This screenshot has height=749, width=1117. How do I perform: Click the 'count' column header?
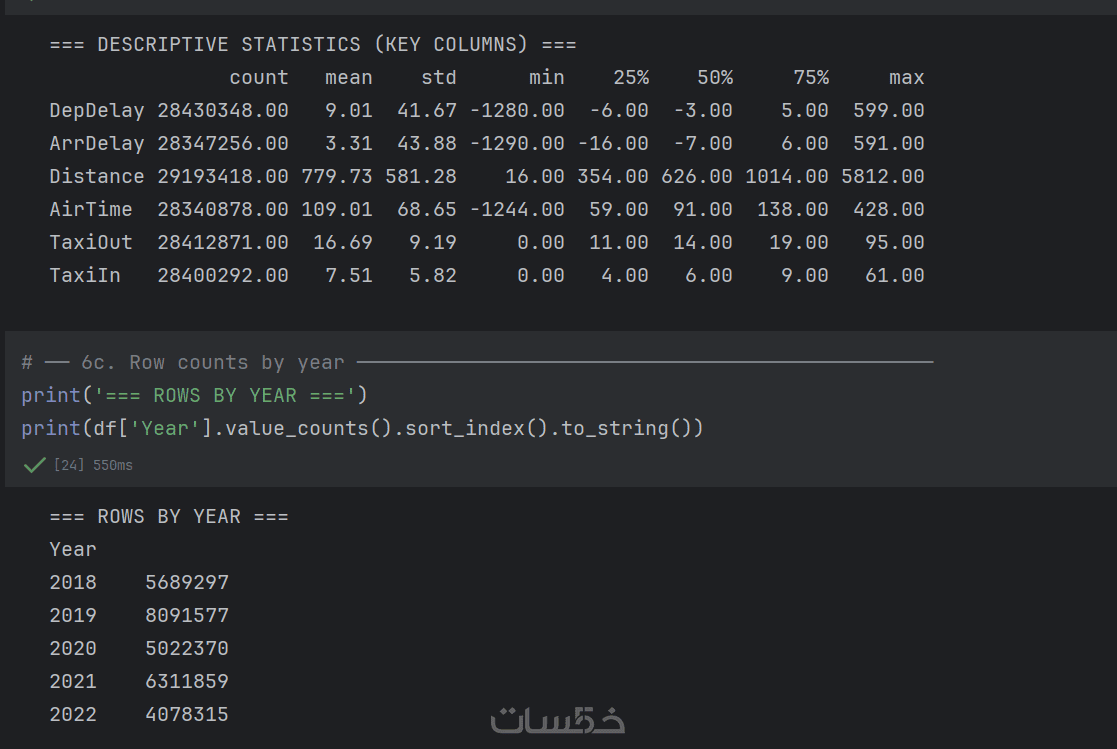click(258, 77)
